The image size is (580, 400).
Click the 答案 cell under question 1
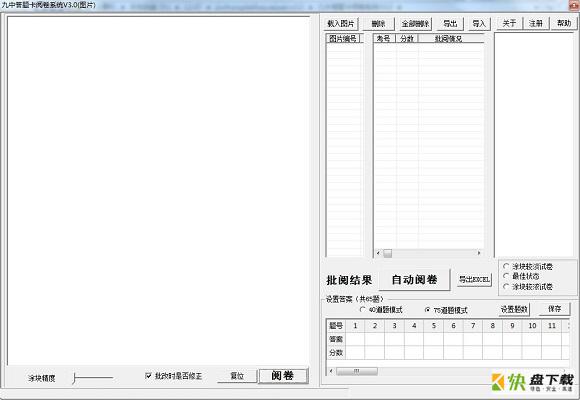click(355, 339)
